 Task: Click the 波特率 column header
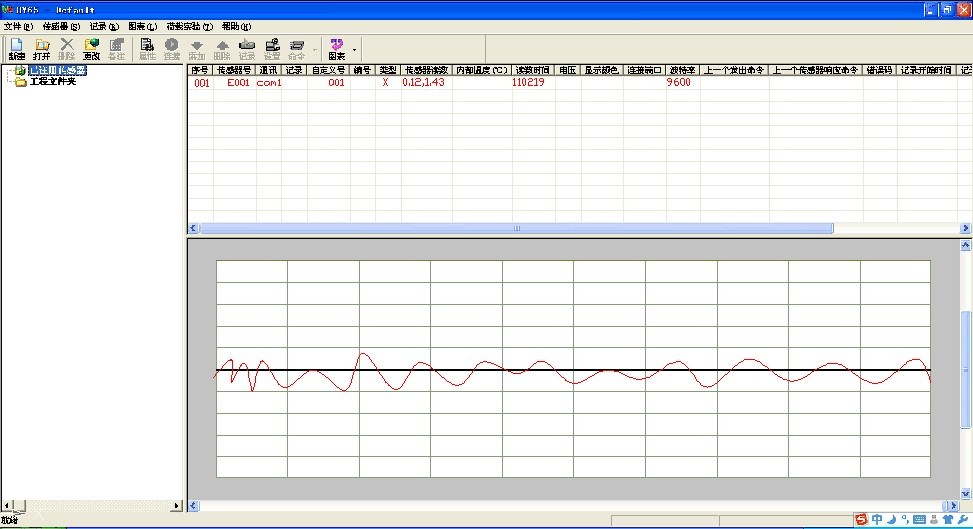(x=683, y=70)
